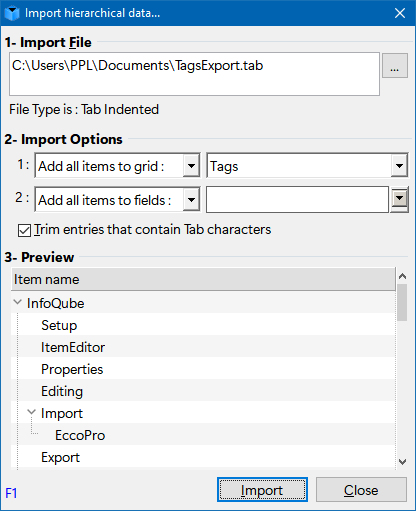Click scrollbar down arrow in preview list
This screenshot has height=511, width=416.
click(402, 462)
